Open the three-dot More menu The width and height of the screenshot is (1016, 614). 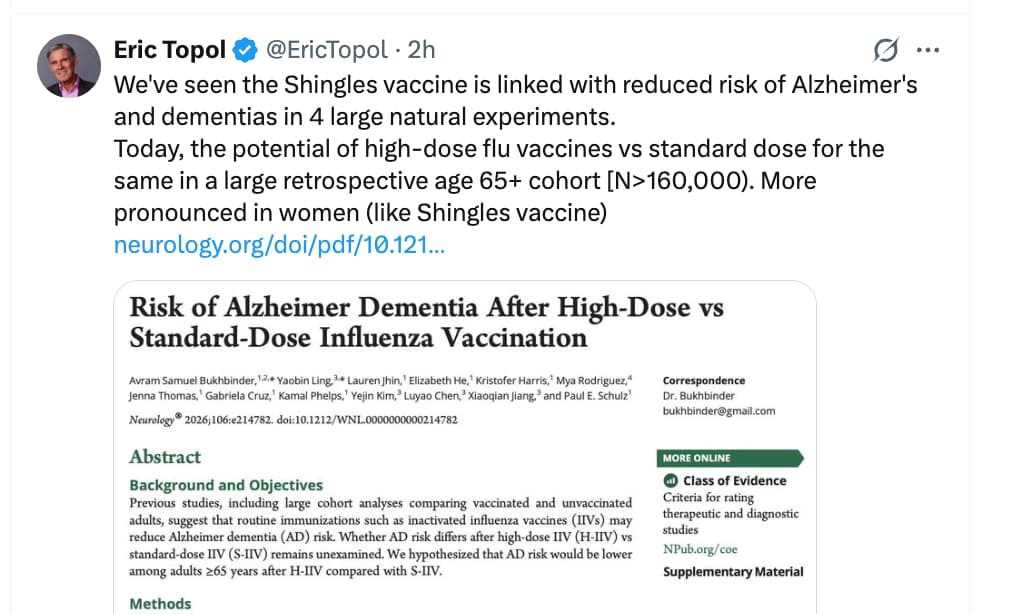coord(928,49)
